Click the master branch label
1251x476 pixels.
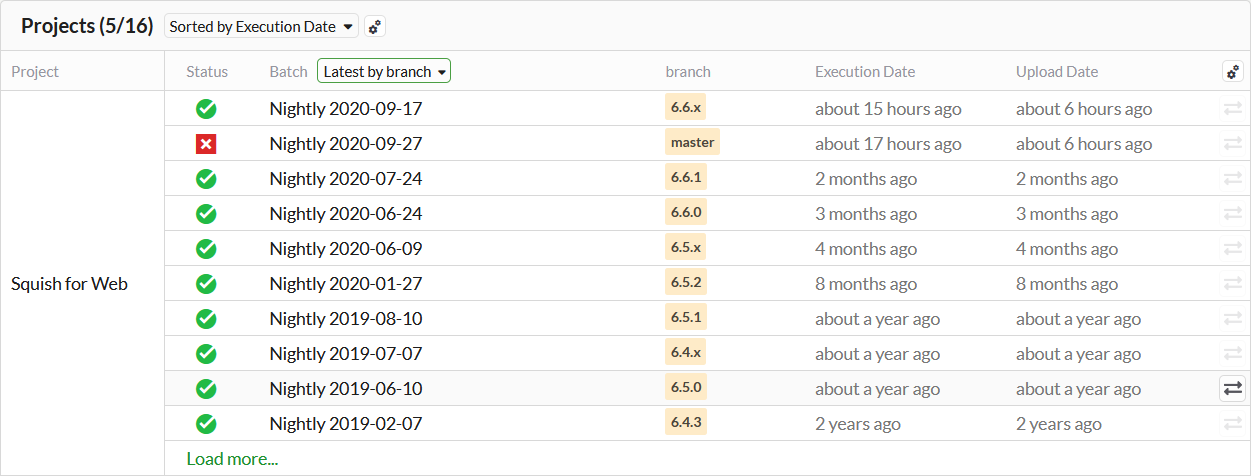(x=692, y=143)
